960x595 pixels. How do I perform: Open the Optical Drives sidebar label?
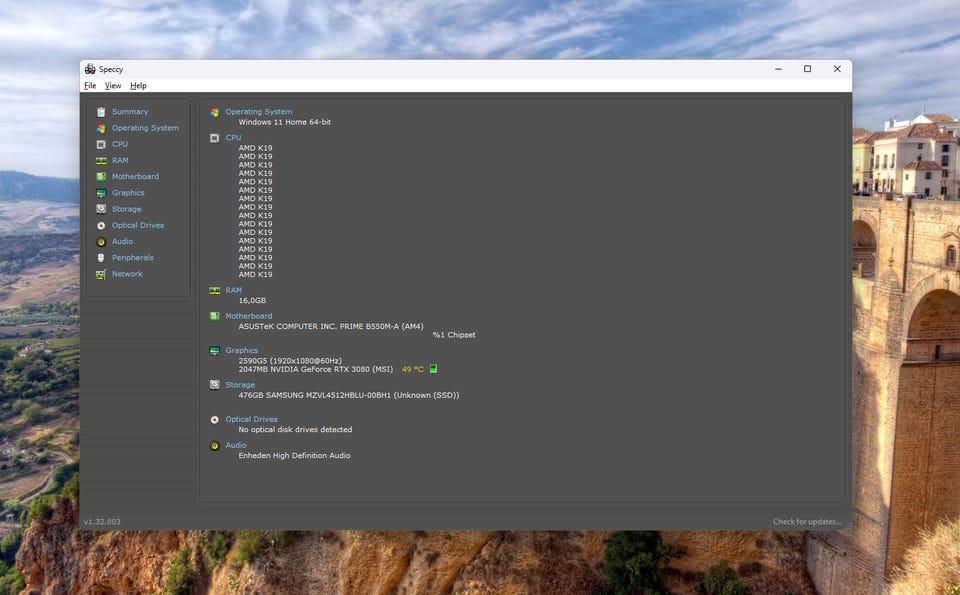tap(138, 225)
